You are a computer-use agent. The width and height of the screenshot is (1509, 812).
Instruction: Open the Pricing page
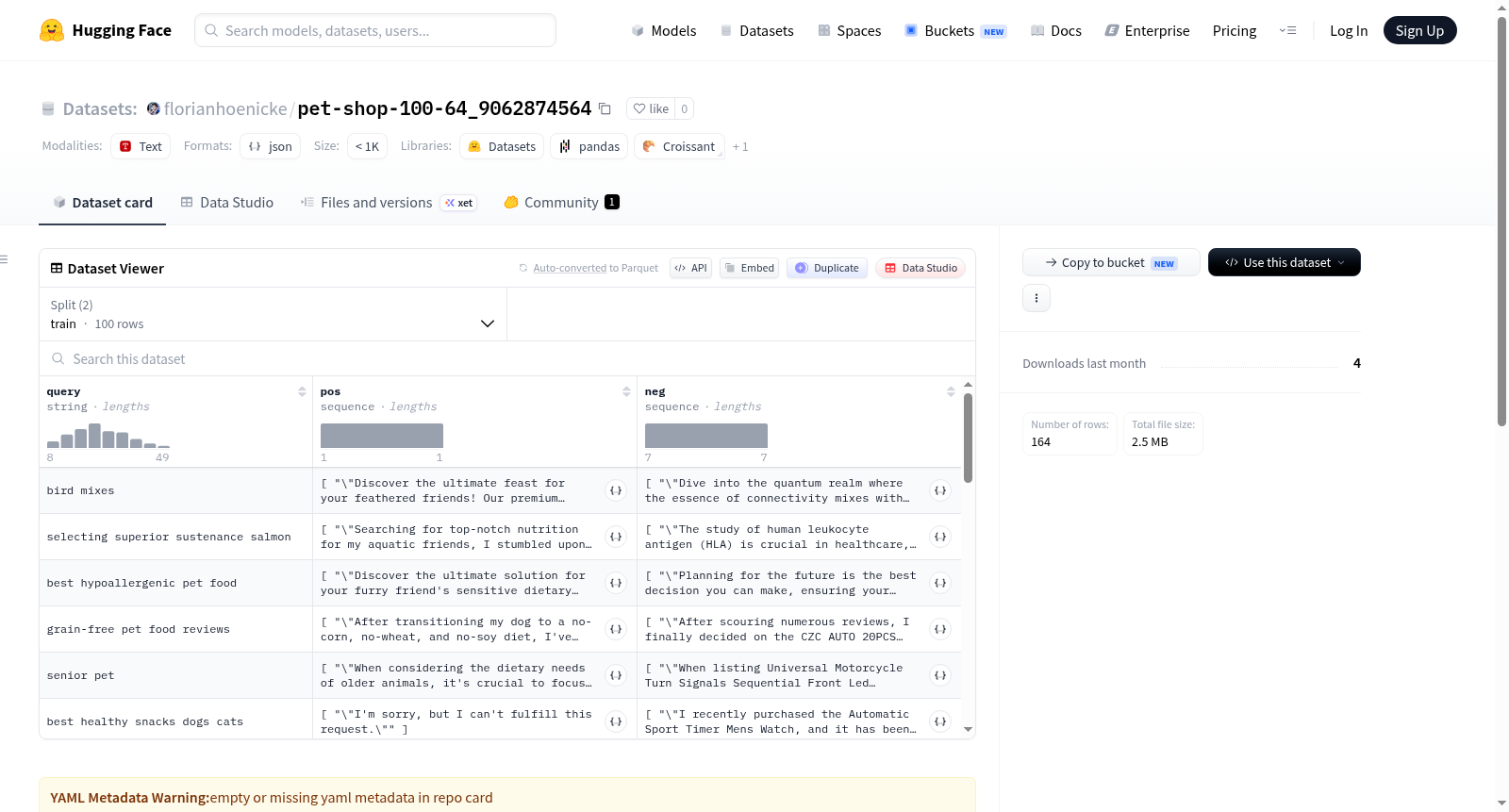pos(1235,30)
